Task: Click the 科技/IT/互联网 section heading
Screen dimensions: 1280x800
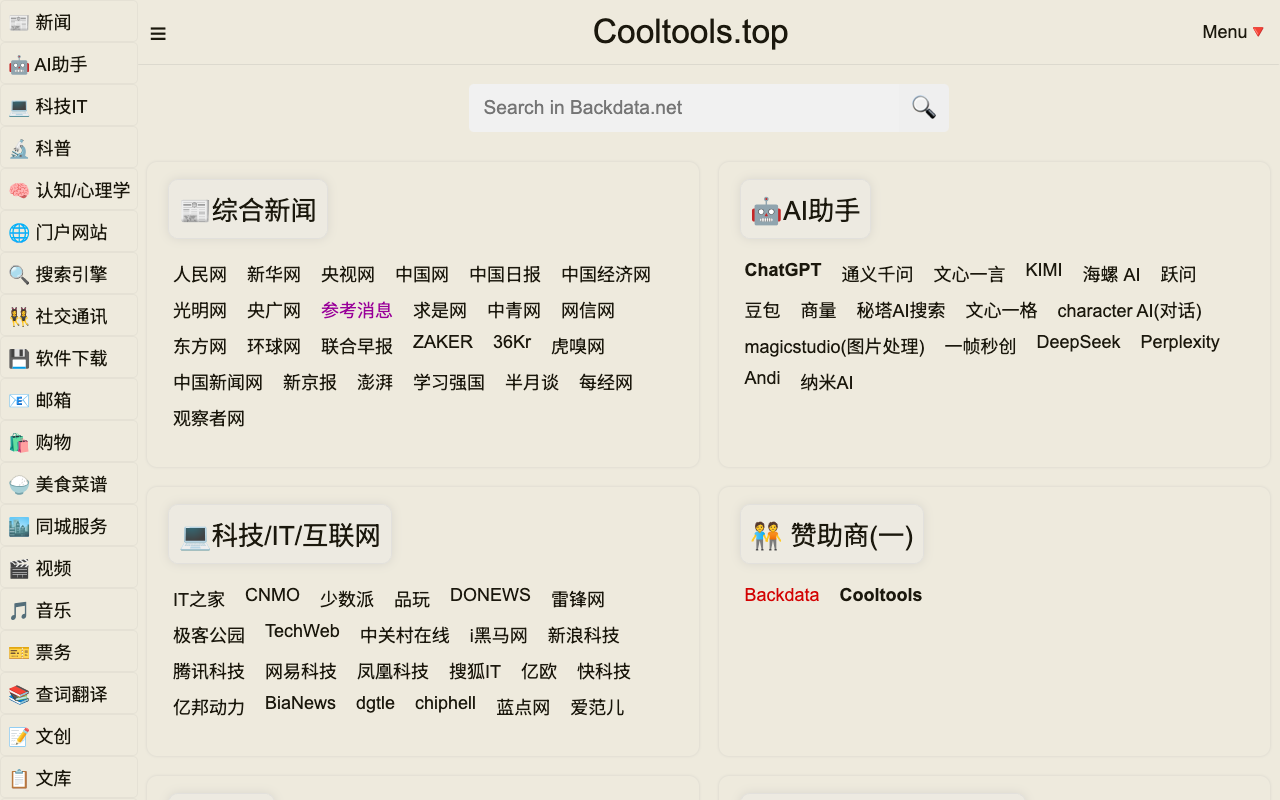Action: pyautogui.click(x=280, y=535)
